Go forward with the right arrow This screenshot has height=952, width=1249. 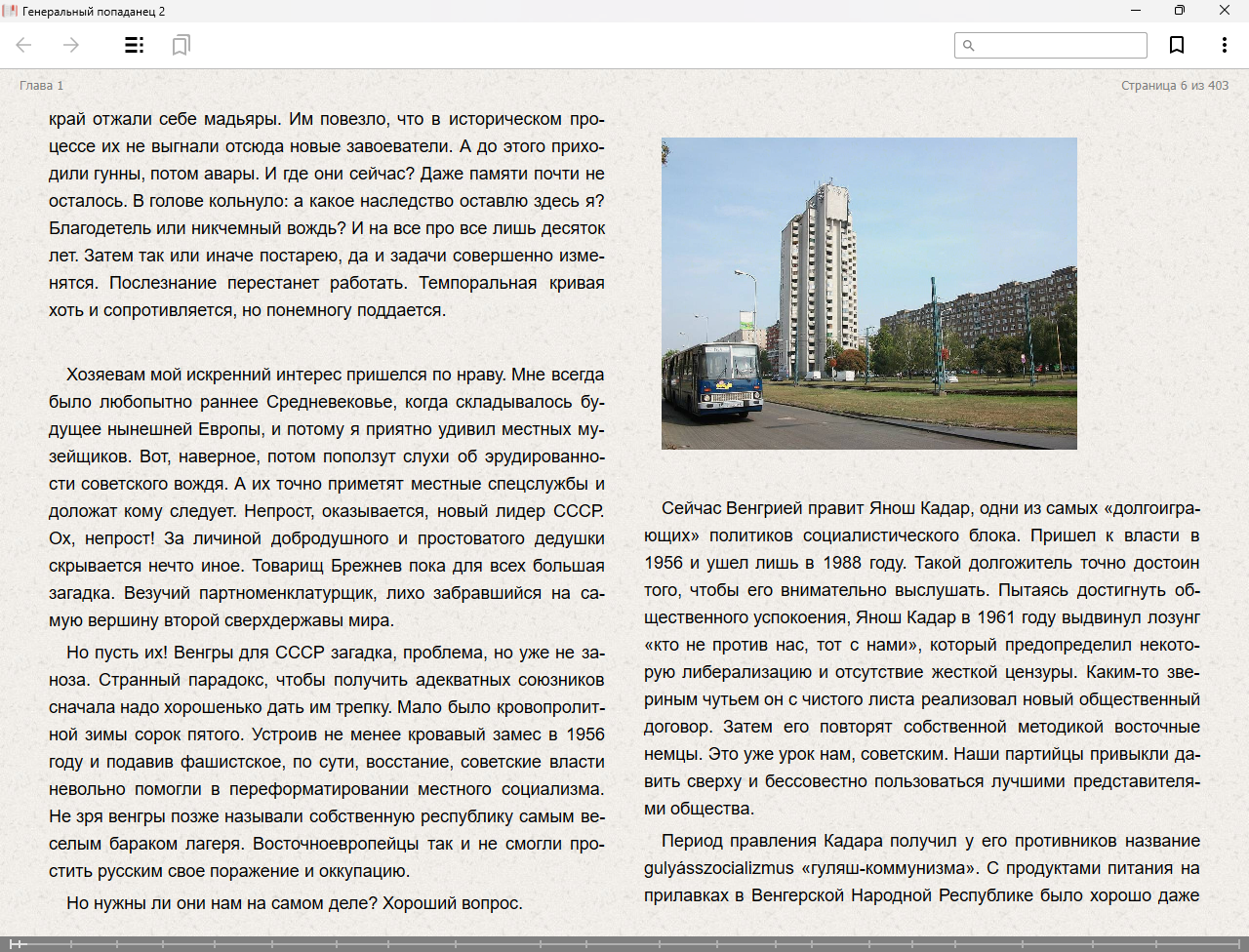pos(71,45)
